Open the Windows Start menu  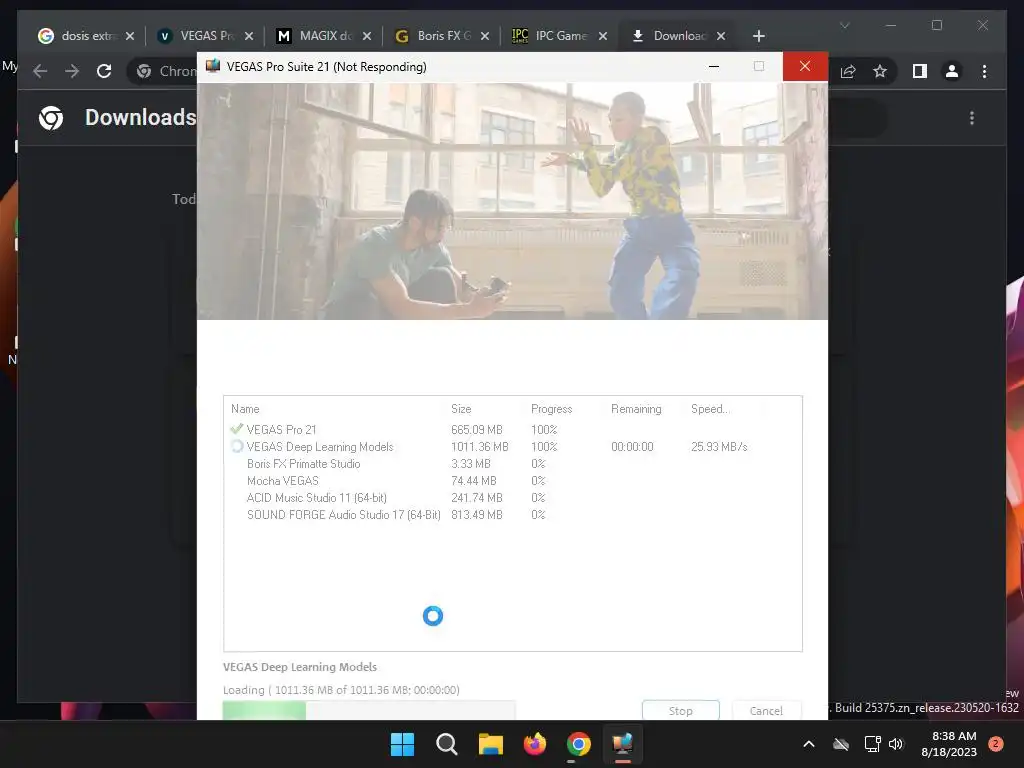click(402, 744)
